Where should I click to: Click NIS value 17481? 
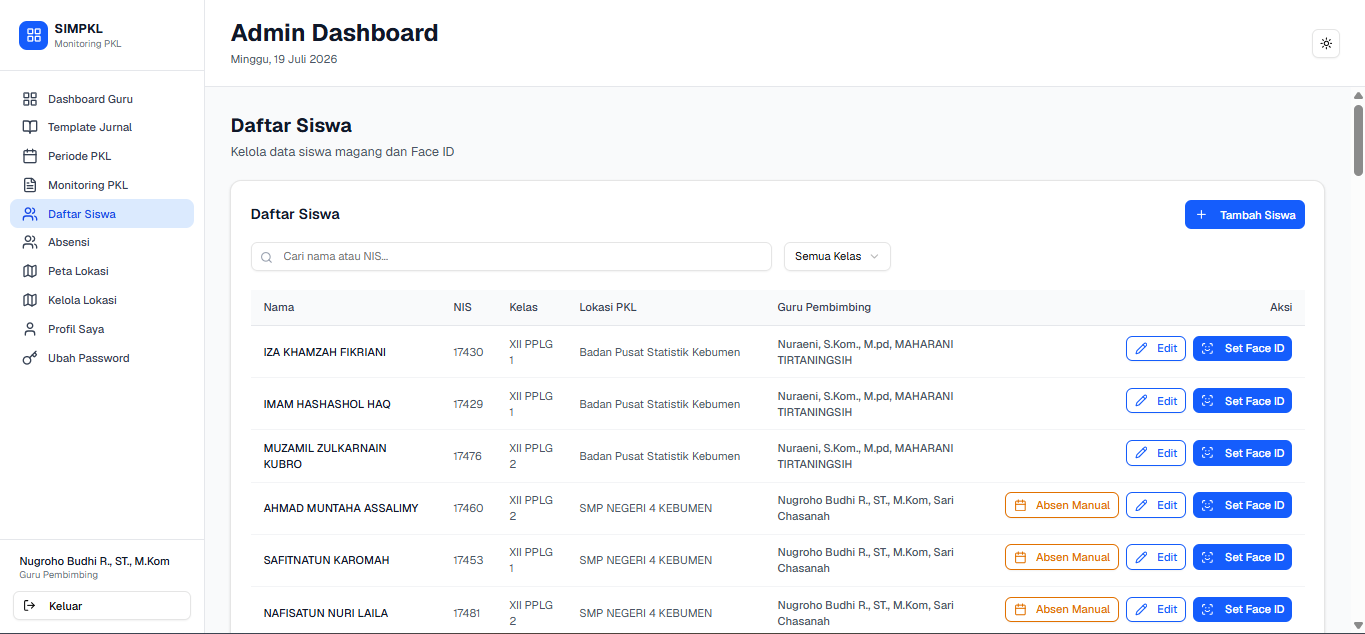(x=467, y=613)
